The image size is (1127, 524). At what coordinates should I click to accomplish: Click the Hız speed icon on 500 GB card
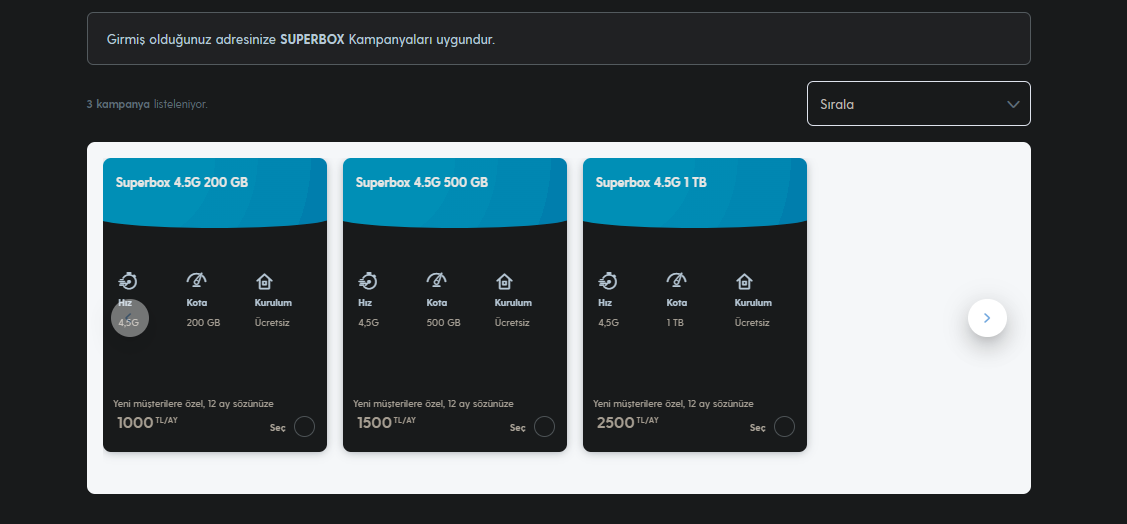(x=368, y=281)
